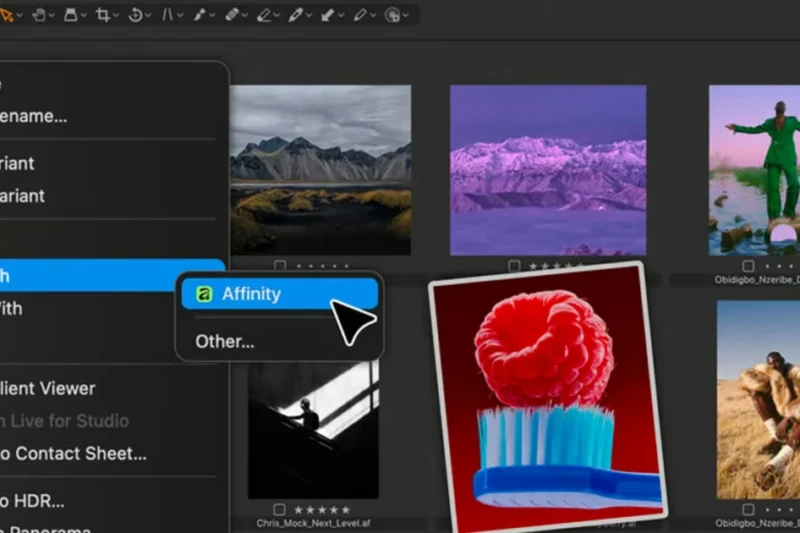
Task: Select the orange pointer Select tool
Action: click(7, 15)
